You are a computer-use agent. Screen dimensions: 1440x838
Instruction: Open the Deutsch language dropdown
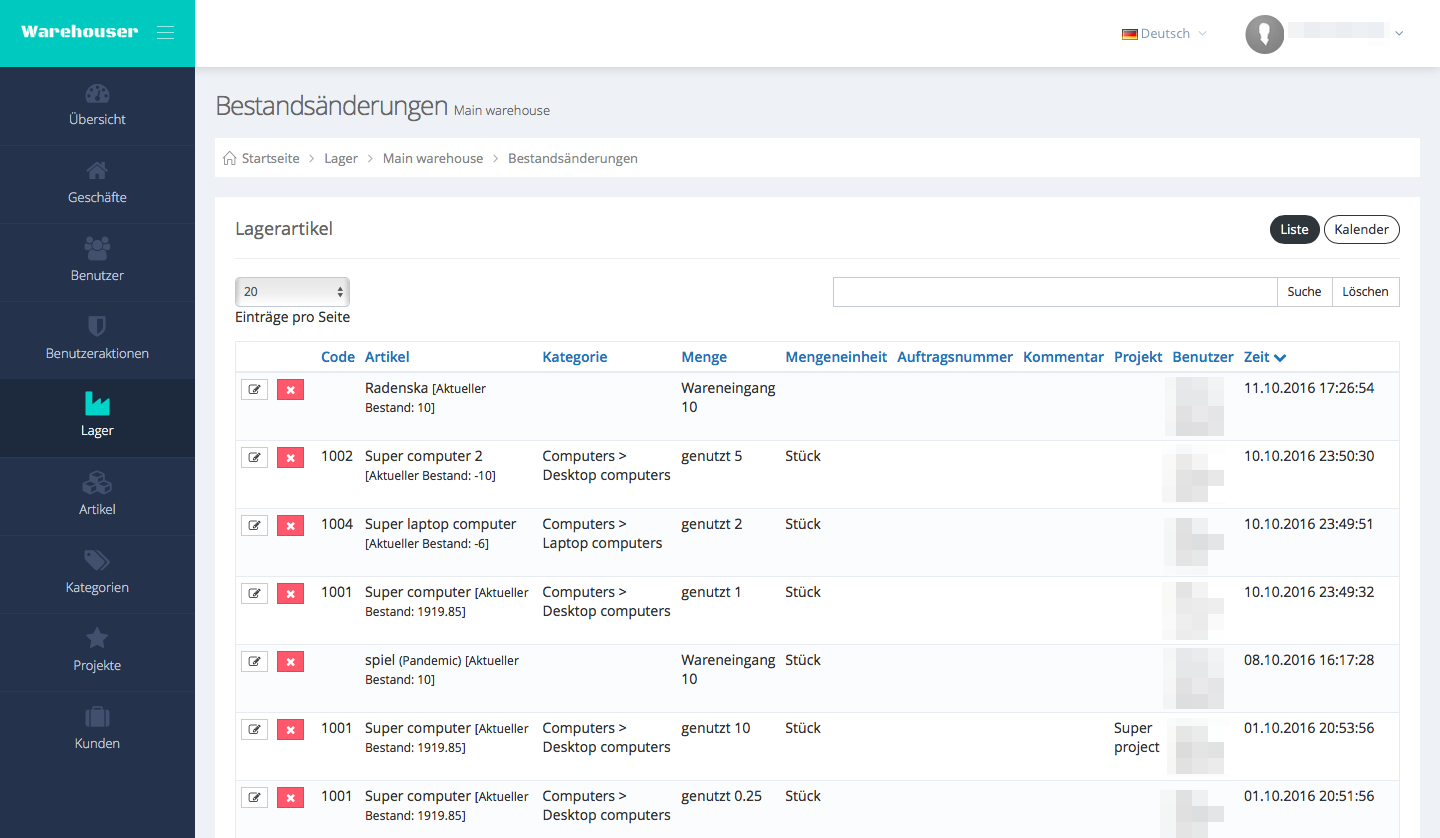pos(1165,34)
